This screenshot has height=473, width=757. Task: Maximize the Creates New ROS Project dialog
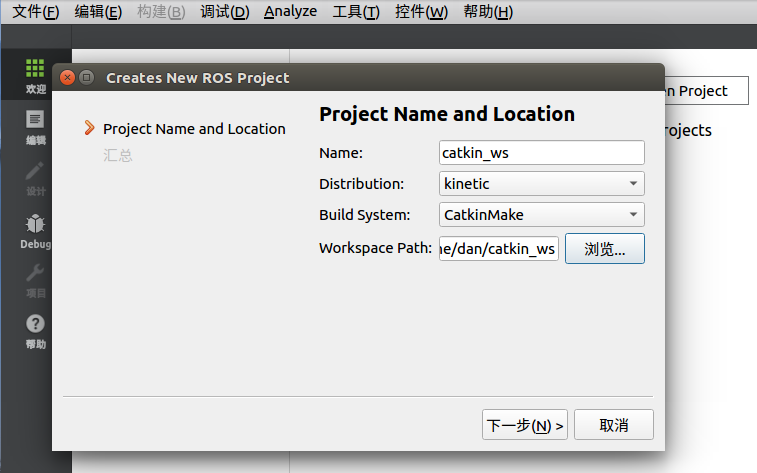click(x=87, y=78)
